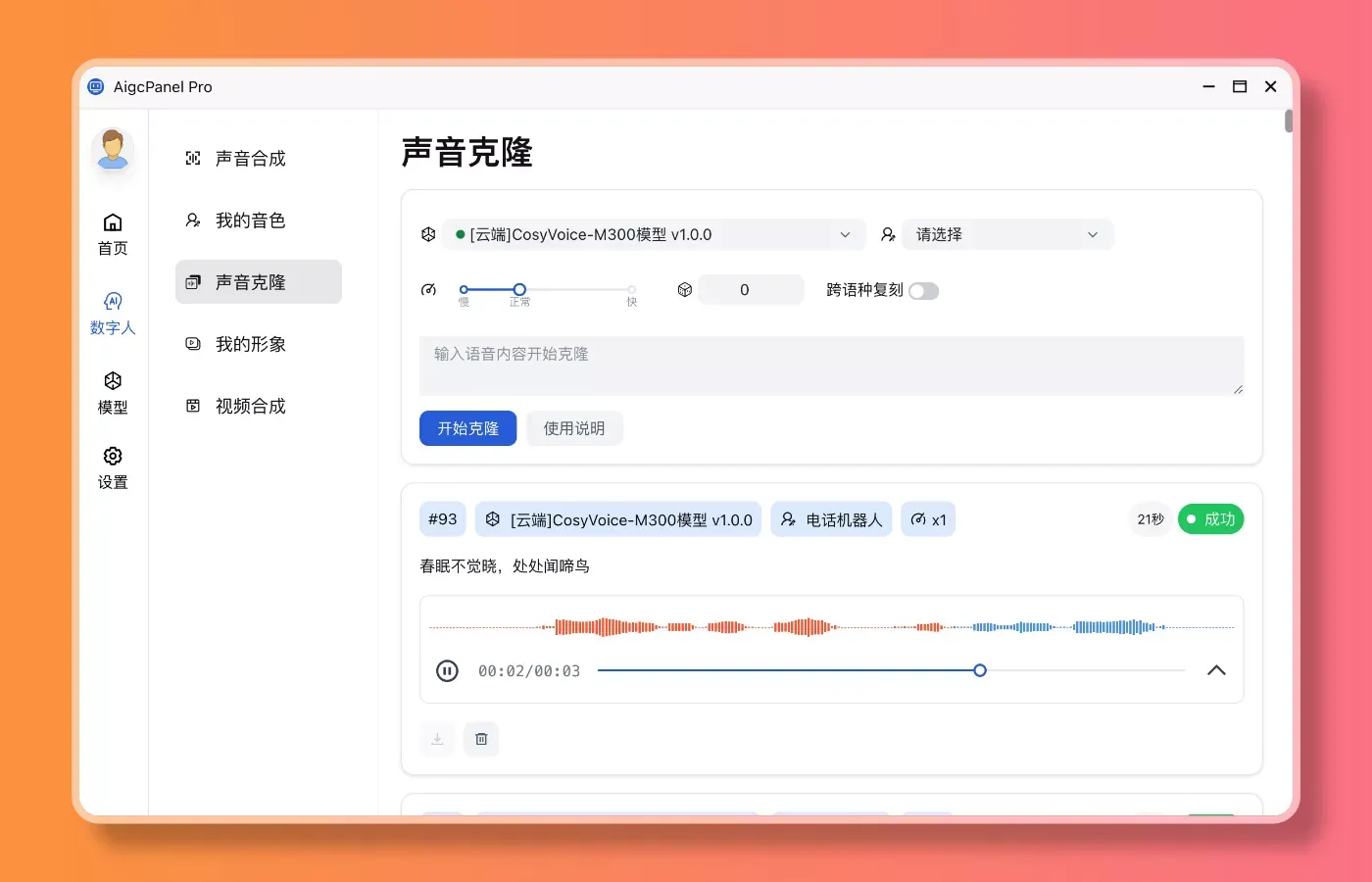The image size is (1372, 882).
Task: Open the 数字人 AI section
Action: (113, 313)
